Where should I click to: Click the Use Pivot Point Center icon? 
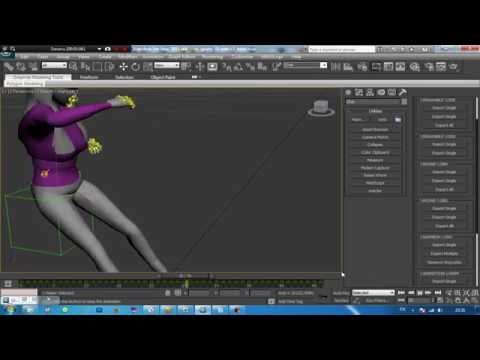click(x=186, y=67)
